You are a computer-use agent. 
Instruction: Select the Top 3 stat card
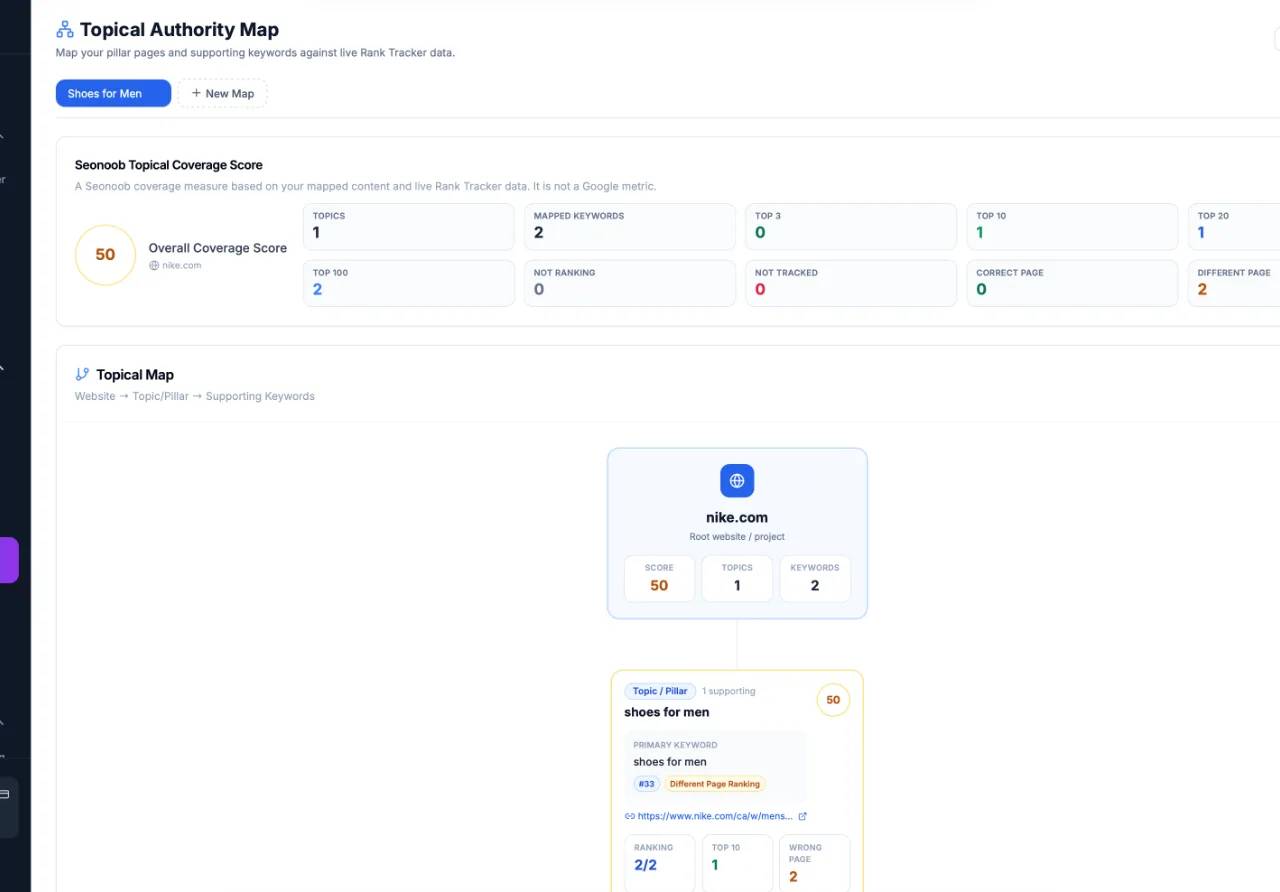pos(851,227)
